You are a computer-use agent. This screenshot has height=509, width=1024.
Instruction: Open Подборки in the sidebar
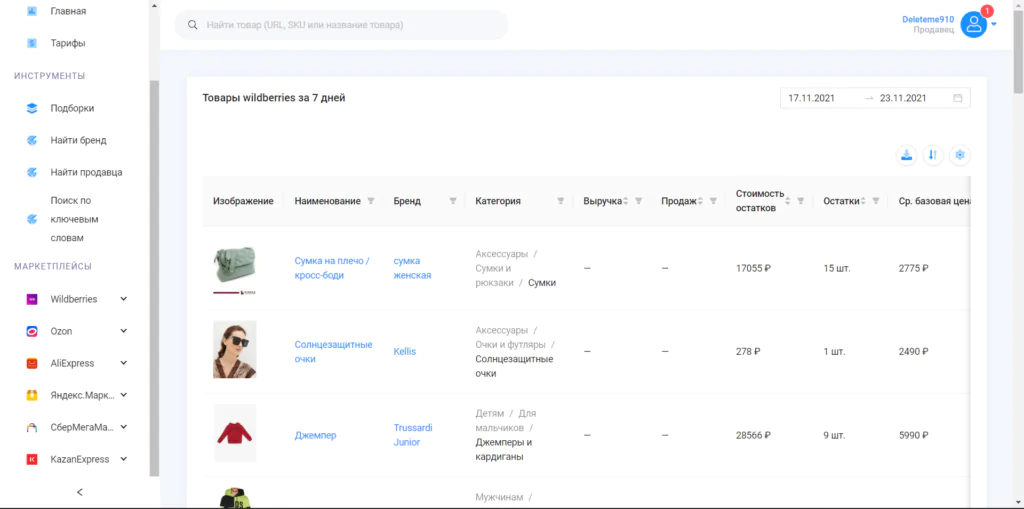pos(72,108)
